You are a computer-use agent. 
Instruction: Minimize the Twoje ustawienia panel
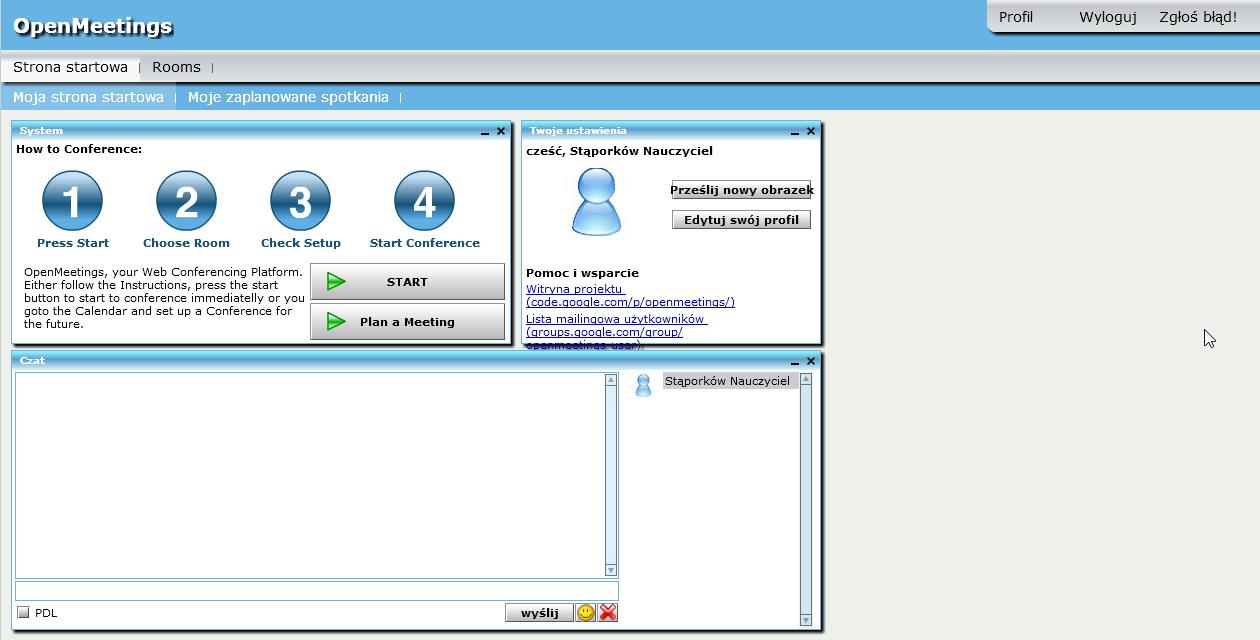click(795, 132)
